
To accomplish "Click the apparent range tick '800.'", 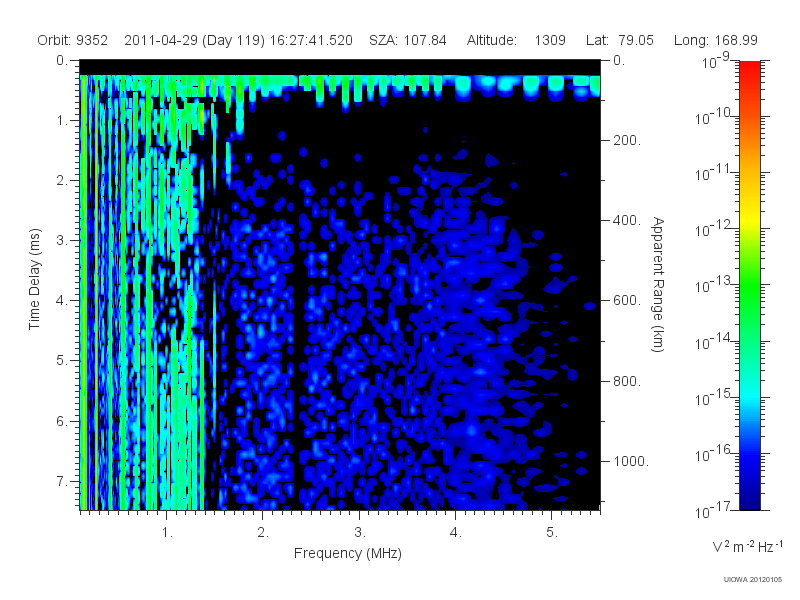I will click(627, 381).
